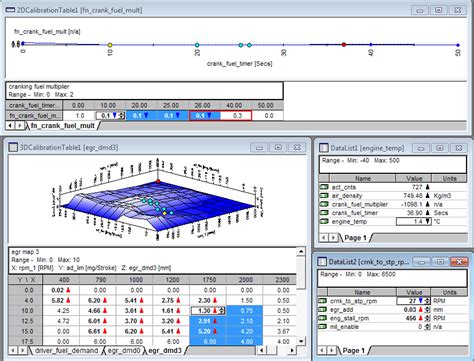474x361 pixels.
Task: Click the 749.48 air_density value
Action: [x=412, y=196]
